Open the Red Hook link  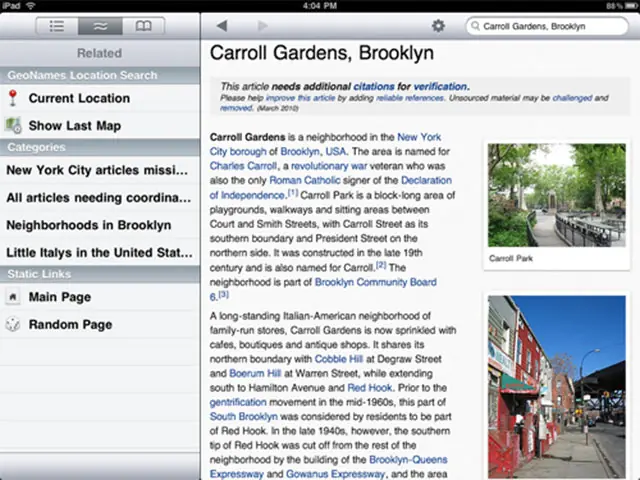point(370,388)
